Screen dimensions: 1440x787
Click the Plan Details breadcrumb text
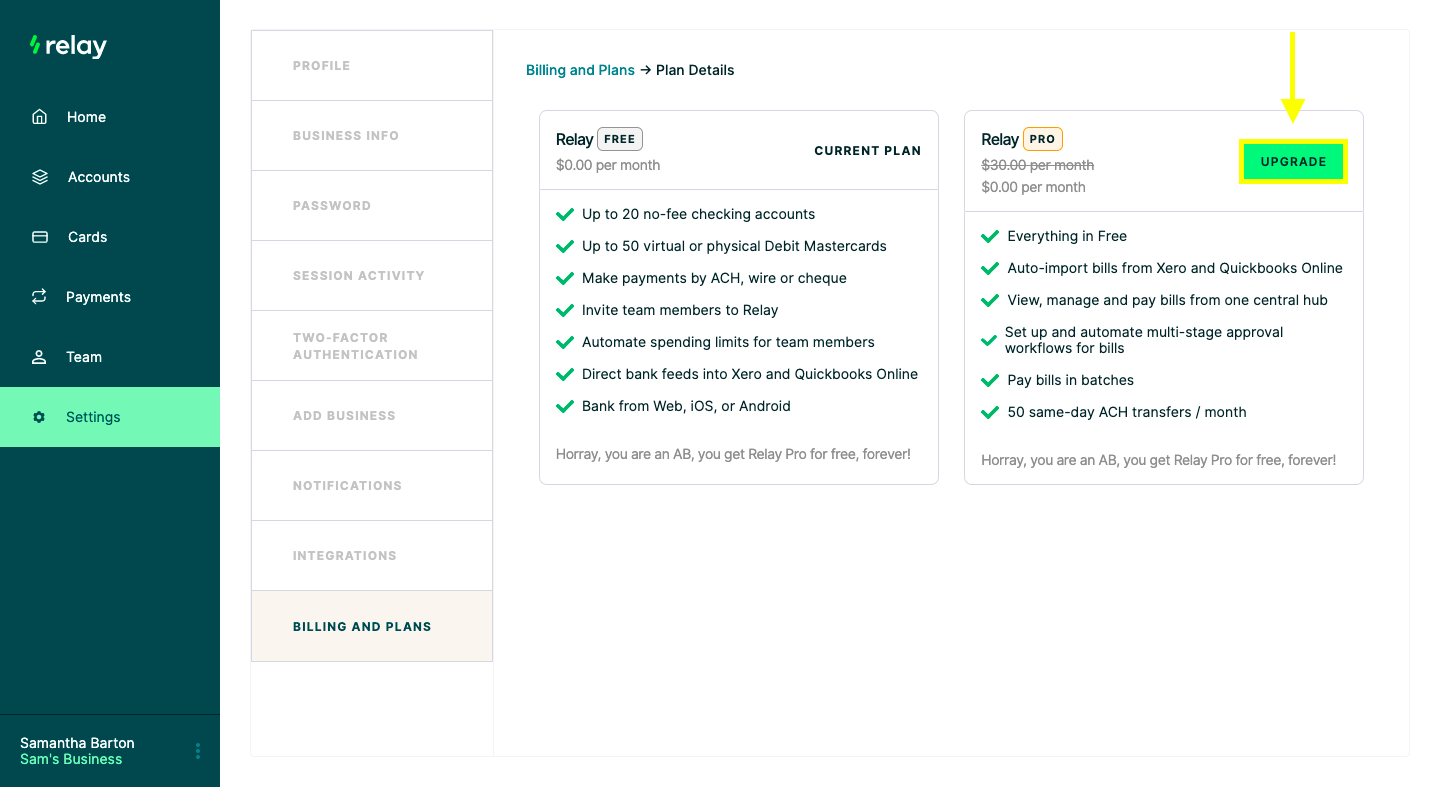695,70
